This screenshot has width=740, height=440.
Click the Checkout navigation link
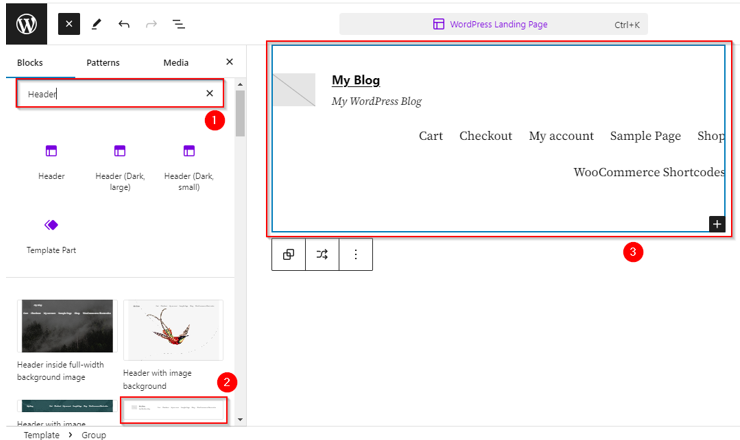click(x=486, y=136)
